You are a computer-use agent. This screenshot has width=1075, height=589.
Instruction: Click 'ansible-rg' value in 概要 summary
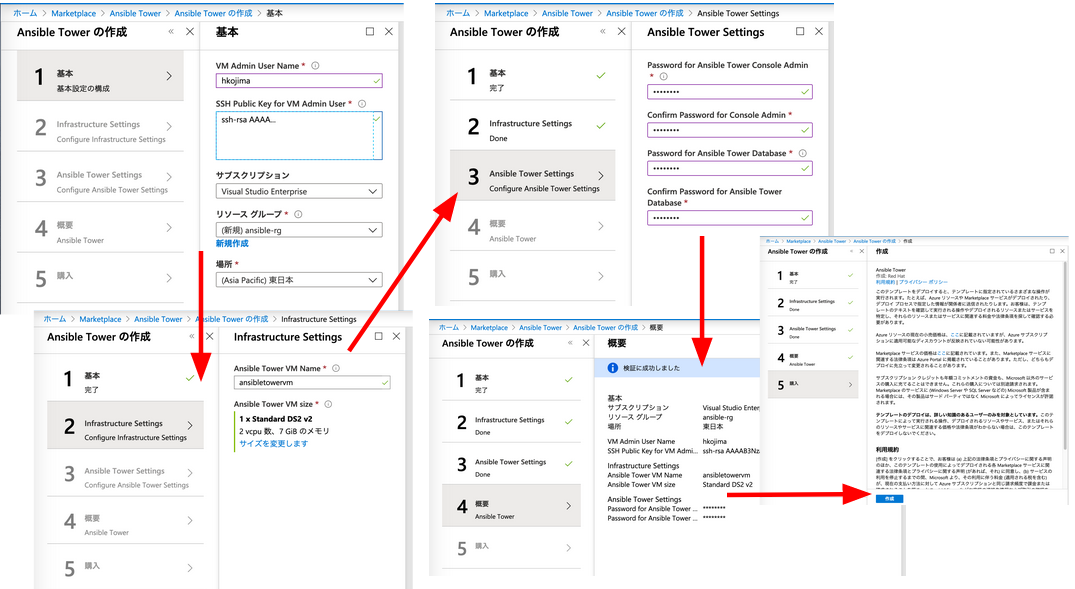718,417
